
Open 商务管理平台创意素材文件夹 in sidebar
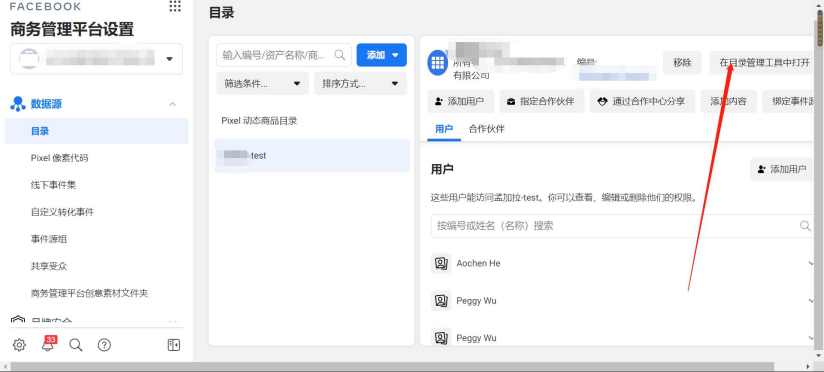click(89, 293)
